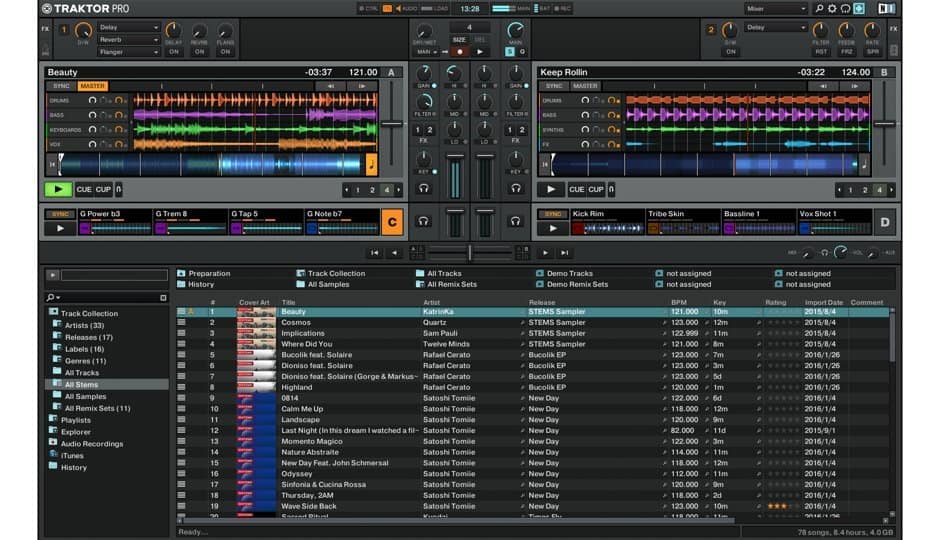Open the All Remix Sets favorite
940x540 pixels.
(x=447, y=284)
